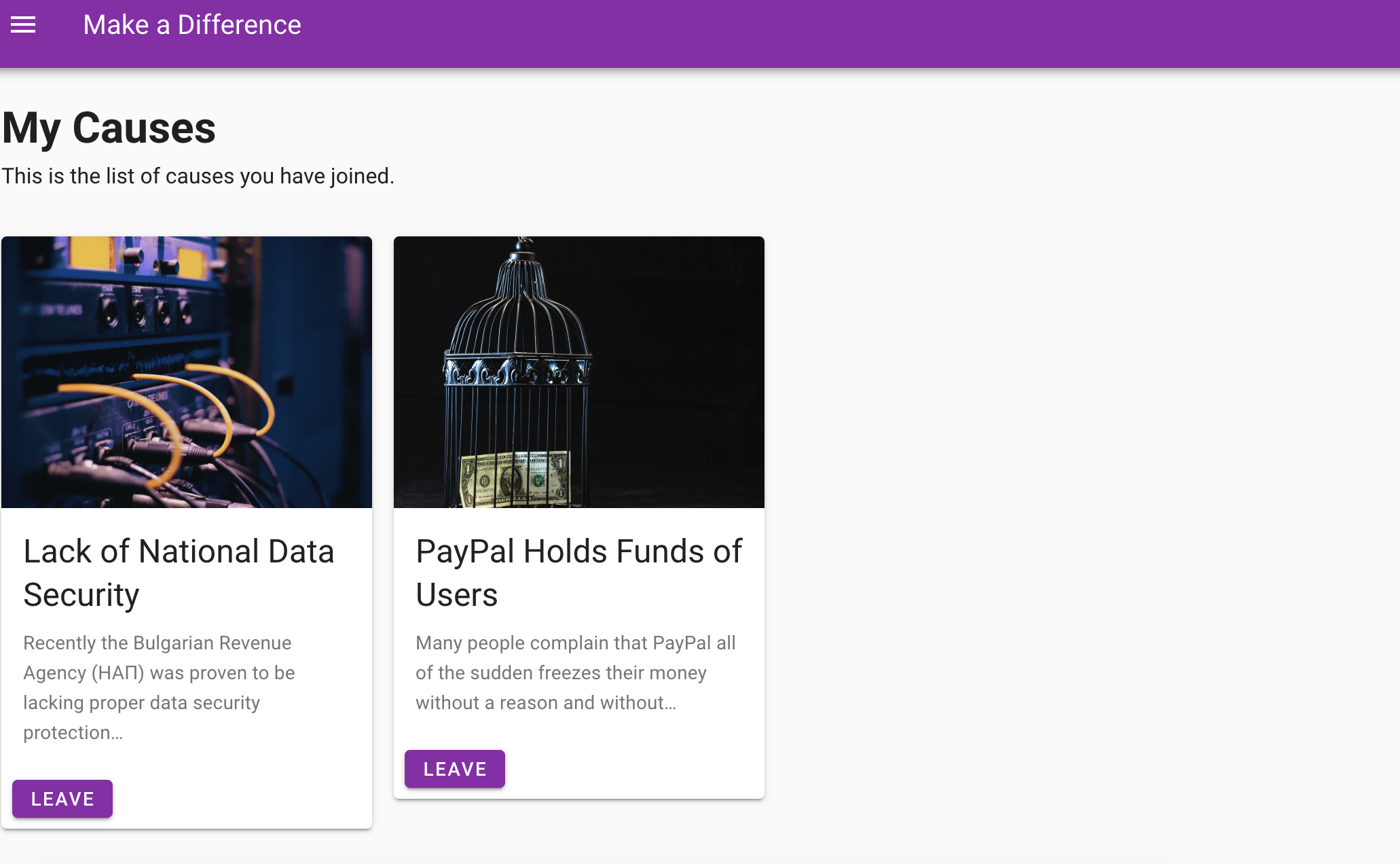Click the word Security in the first card title
This screenshot has height=864, width=1400.
[81, 596]
